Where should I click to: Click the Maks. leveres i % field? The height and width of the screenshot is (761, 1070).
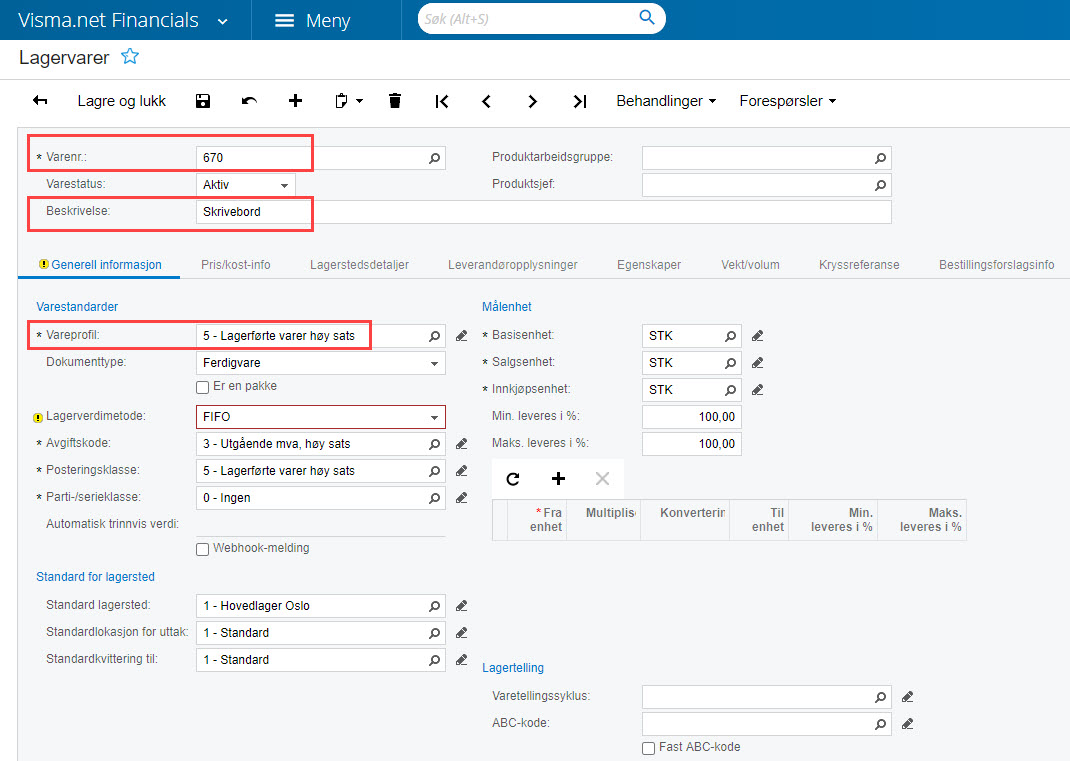point(691,444)
